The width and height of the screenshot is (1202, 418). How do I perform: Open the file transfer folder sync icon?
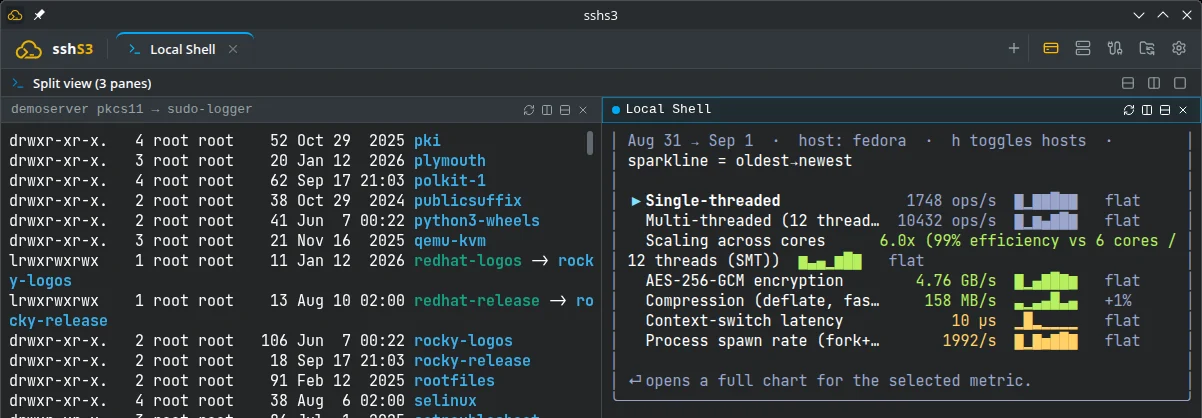pos(1147,48)
